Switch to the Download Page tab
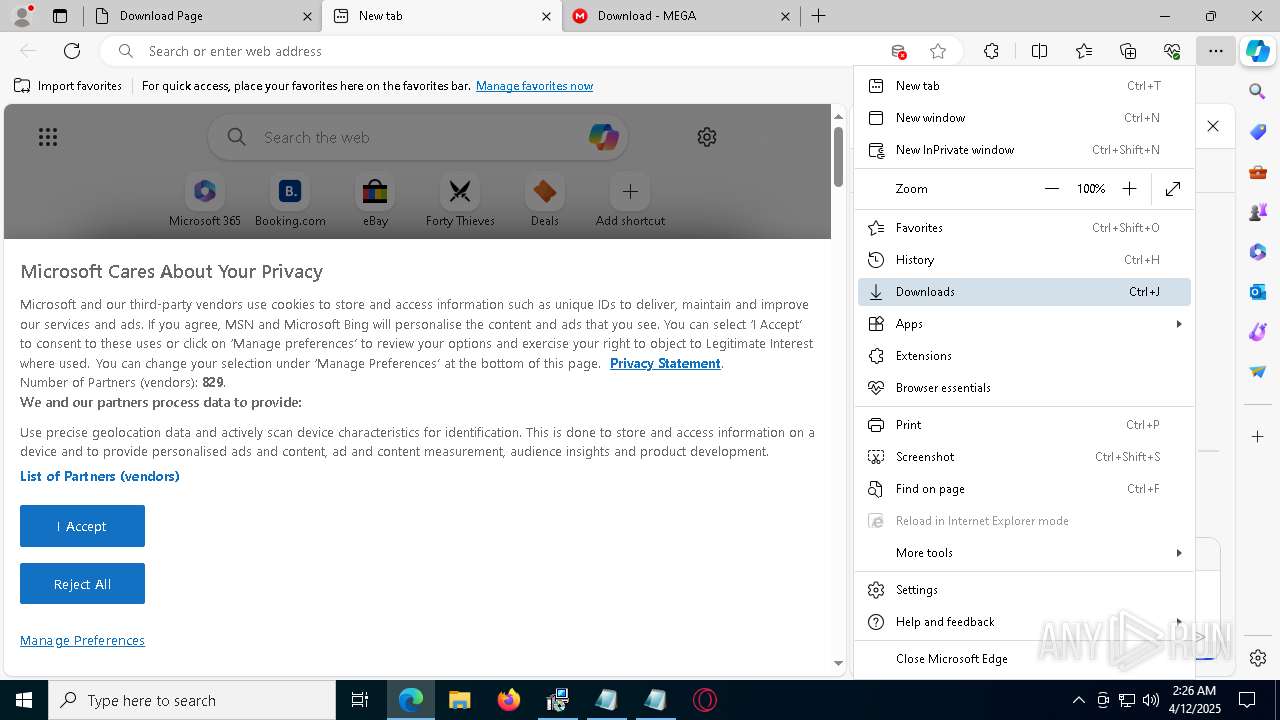Screen dimensions: 1280x720 [x=200, y=16]
